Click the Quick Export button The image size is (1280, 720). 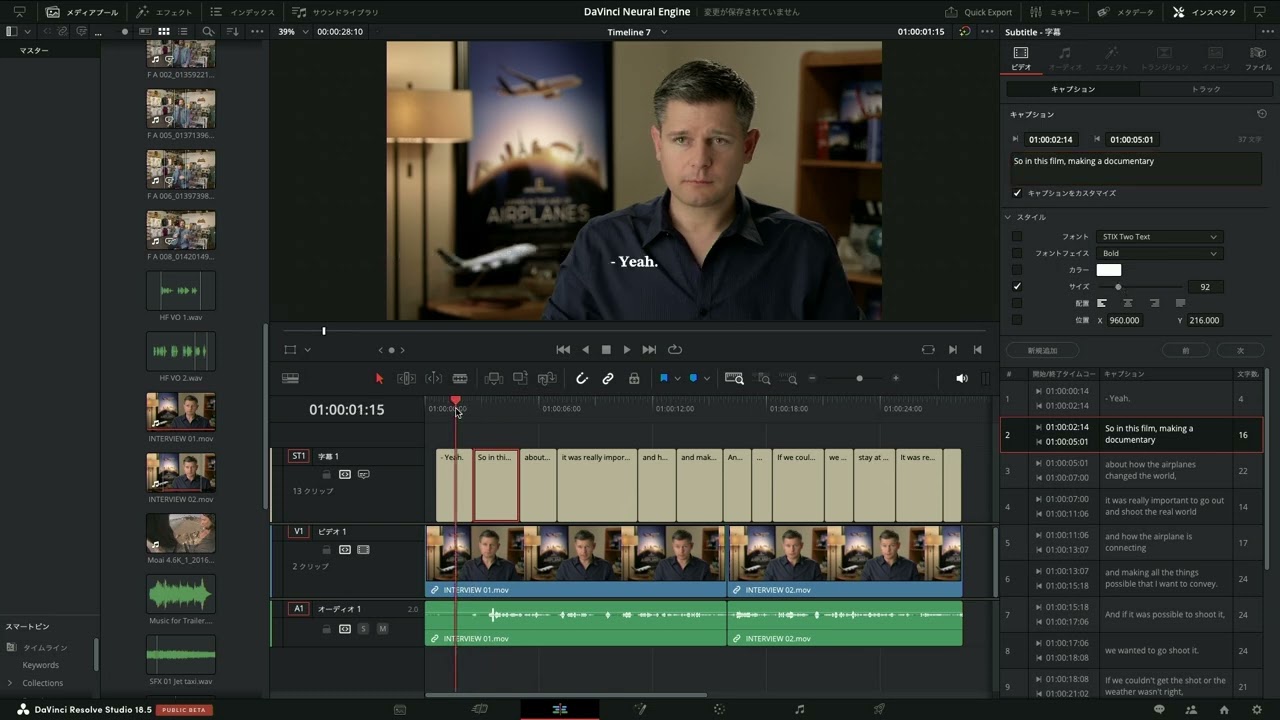(979, 12)
